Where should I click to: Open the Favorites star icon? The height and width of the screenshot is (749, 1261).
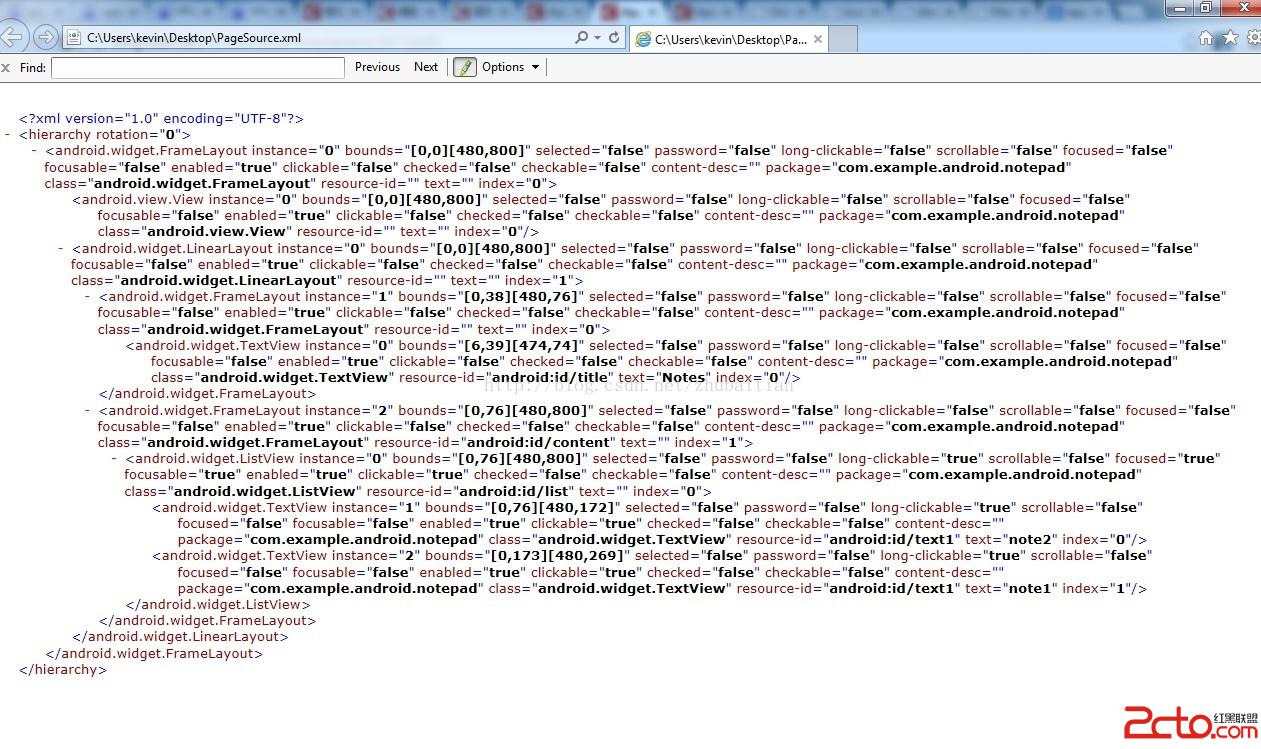pyautogui.click(x=1229, y=38)
